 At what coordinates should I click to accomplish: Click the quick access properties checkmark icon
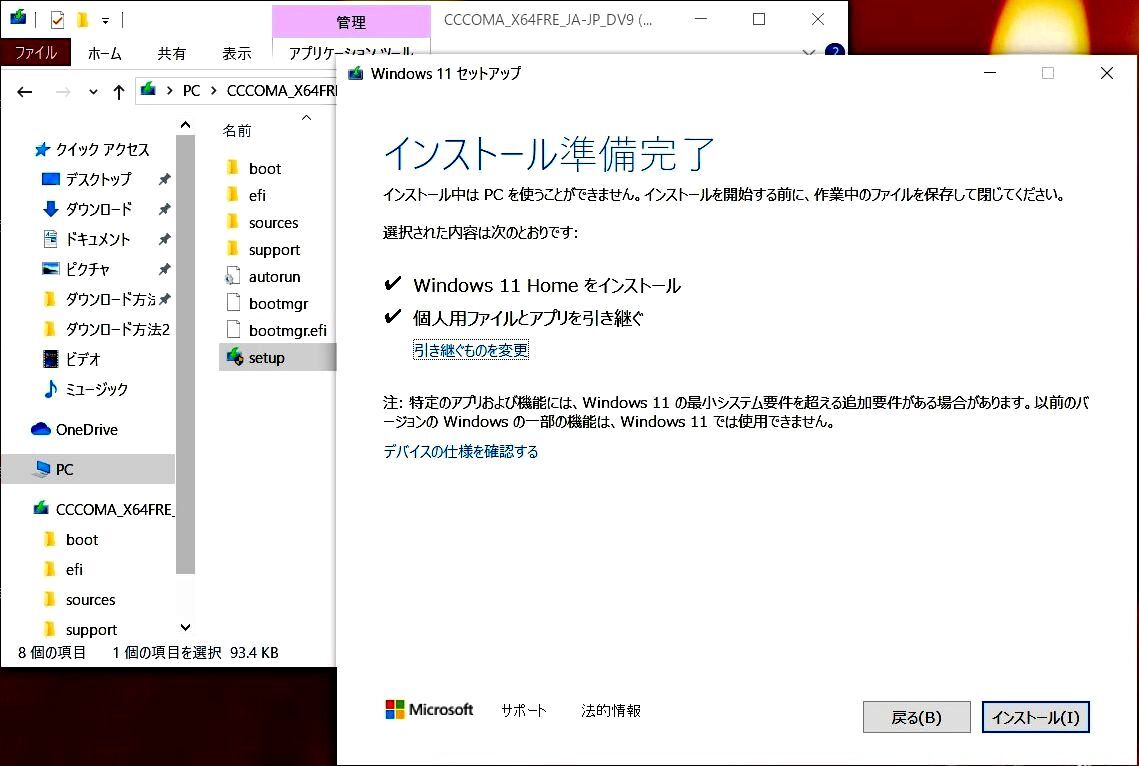pos(57,20)
